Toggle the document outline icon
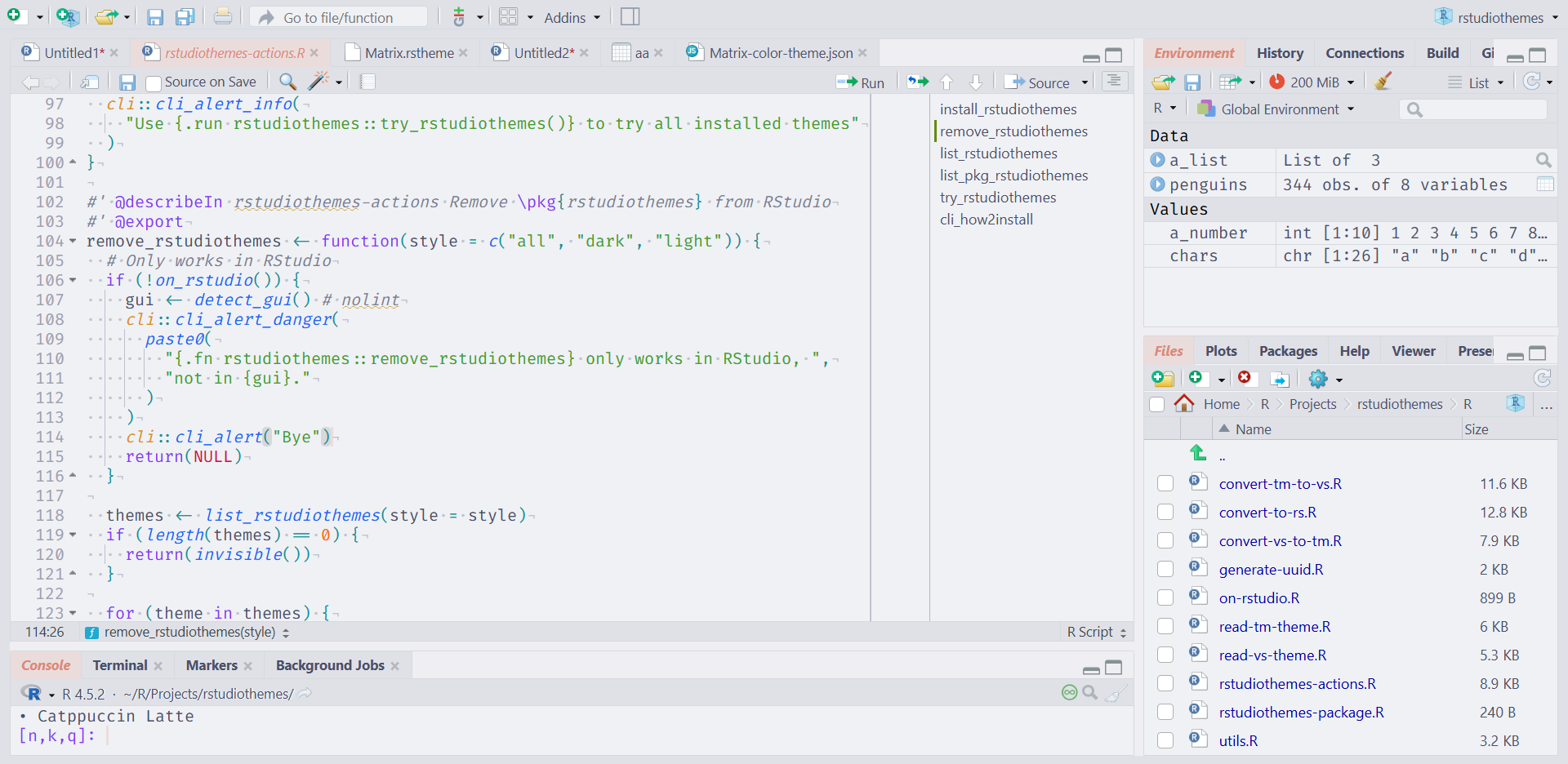Viewport: 1568px width, 764px height. click(1114, 82)
